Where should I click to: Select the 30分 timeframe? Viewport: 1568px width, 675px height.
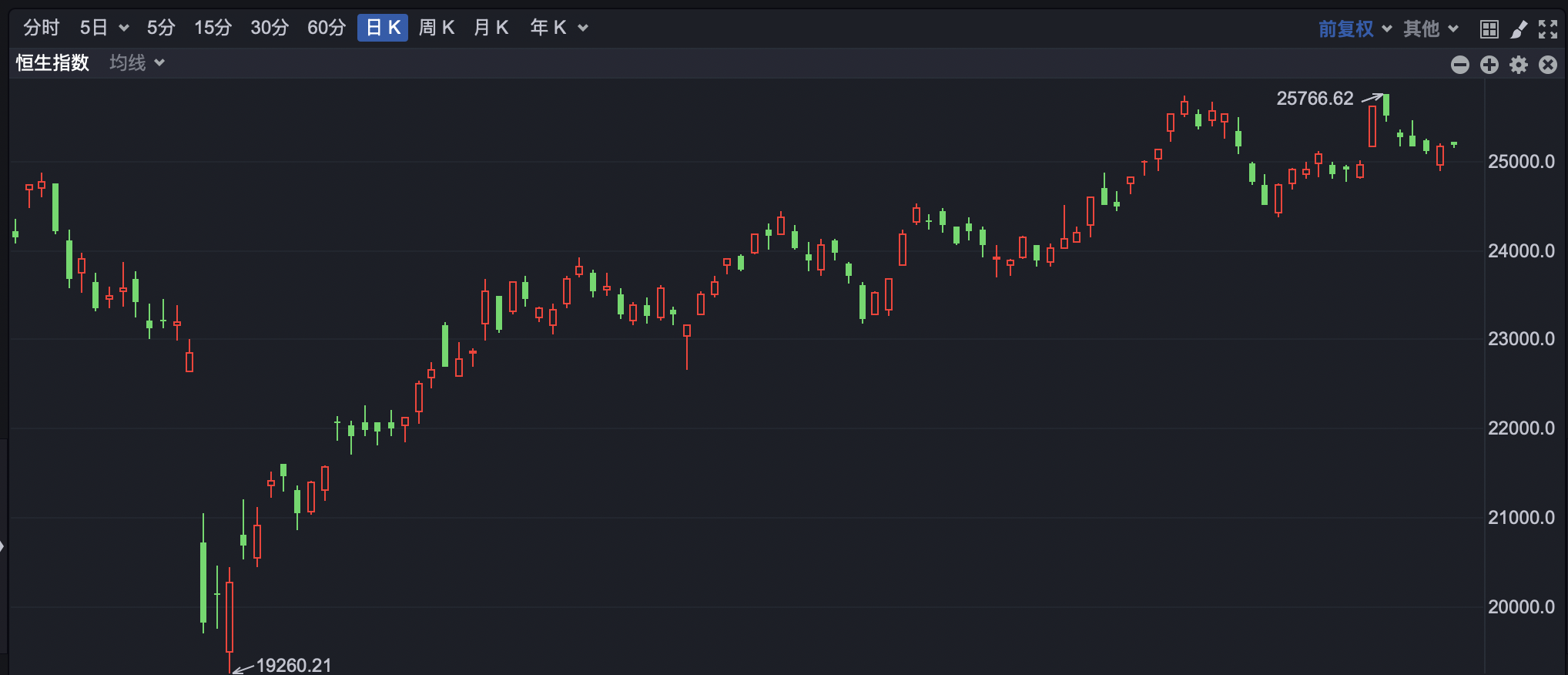tap(270, 28)
